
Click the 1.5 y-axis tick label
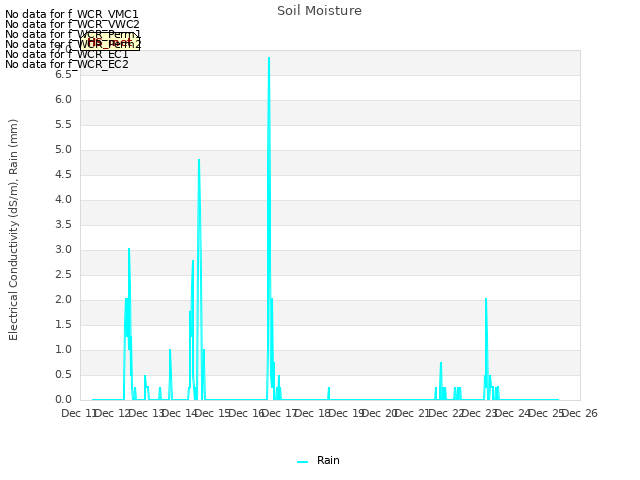click(x=63, y=324)
